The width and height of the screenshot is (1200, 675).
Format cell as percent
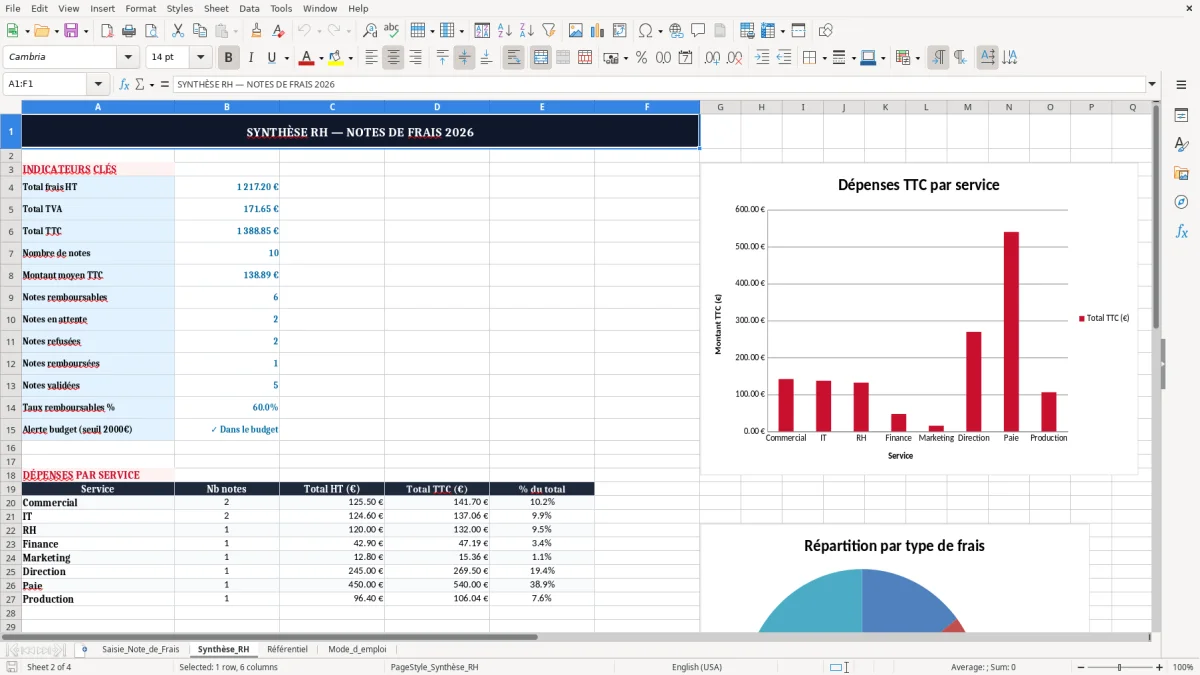641,58
